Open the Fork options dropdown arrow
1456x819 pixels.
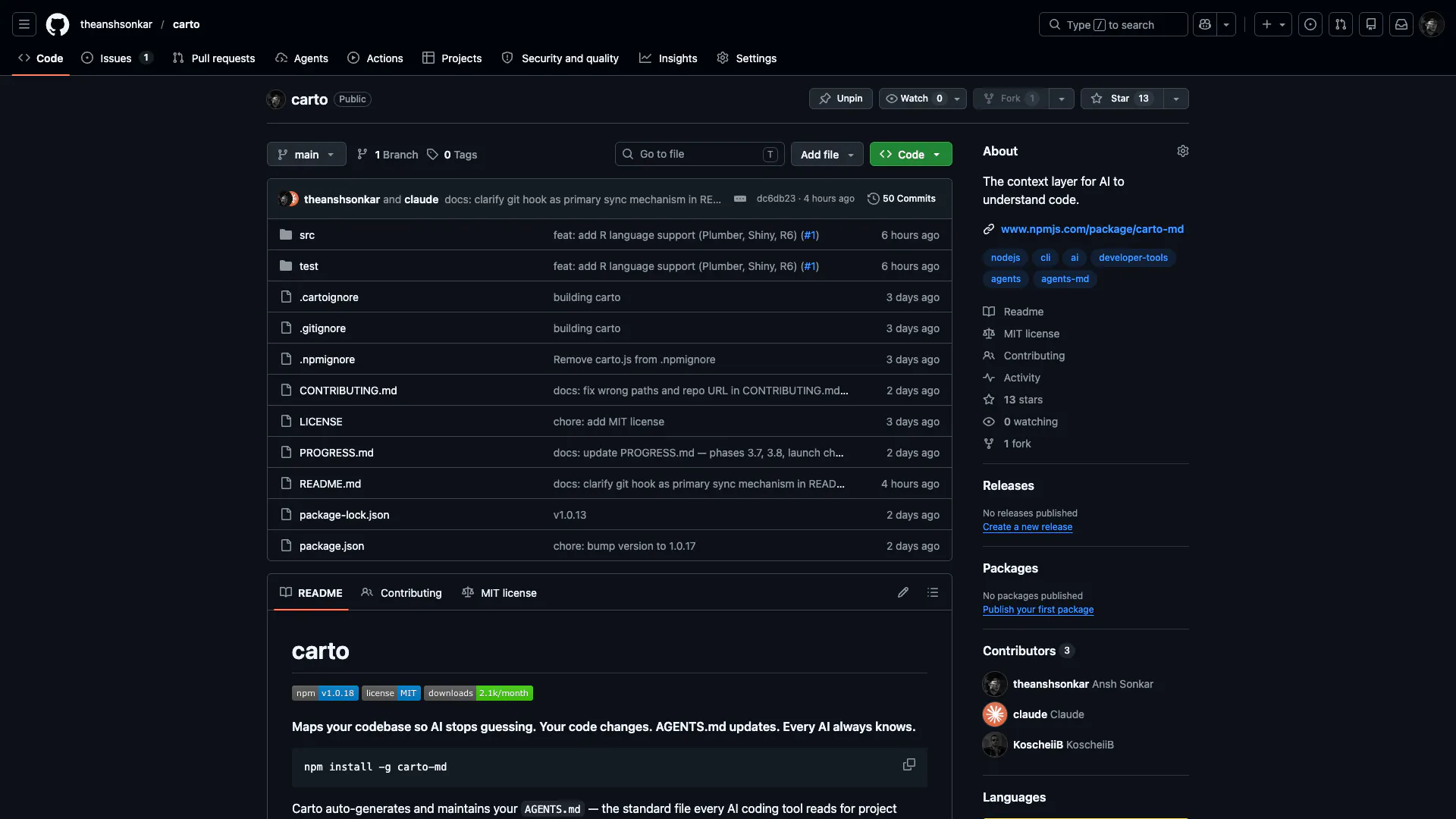1062,99
